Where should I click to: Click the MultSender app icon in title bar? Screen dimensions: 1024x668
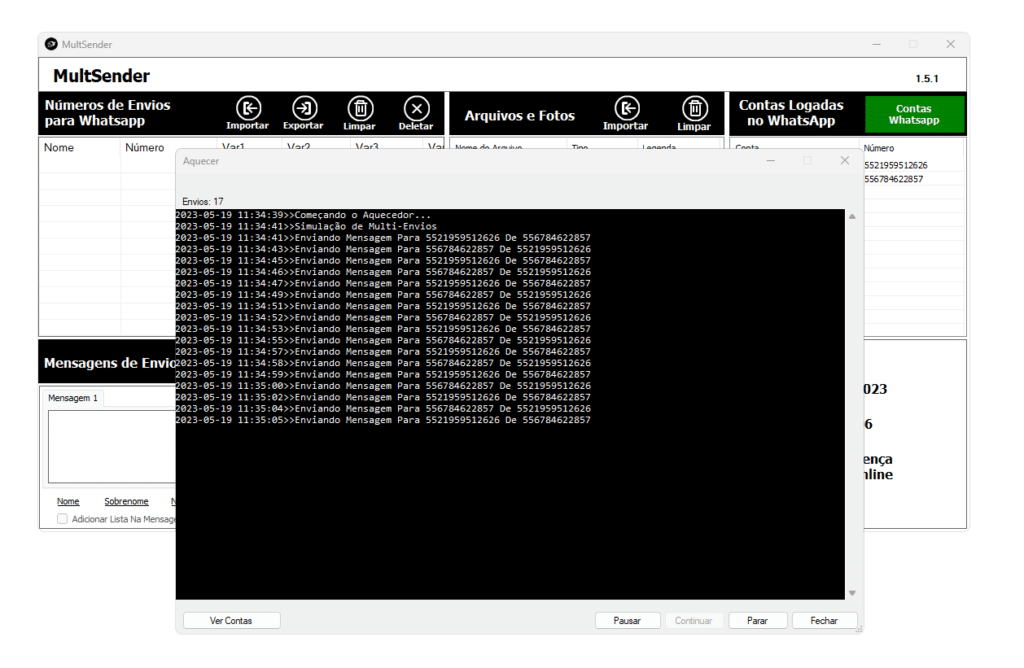coord(51,44)
